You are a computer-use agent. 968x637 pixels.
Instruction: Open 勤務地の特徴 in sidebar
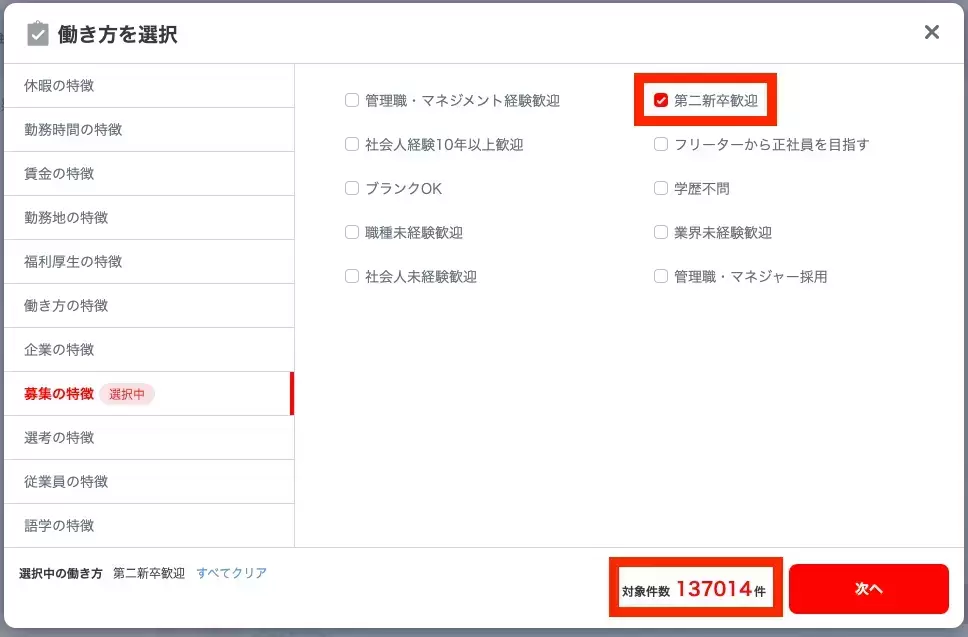click(149, 217)
